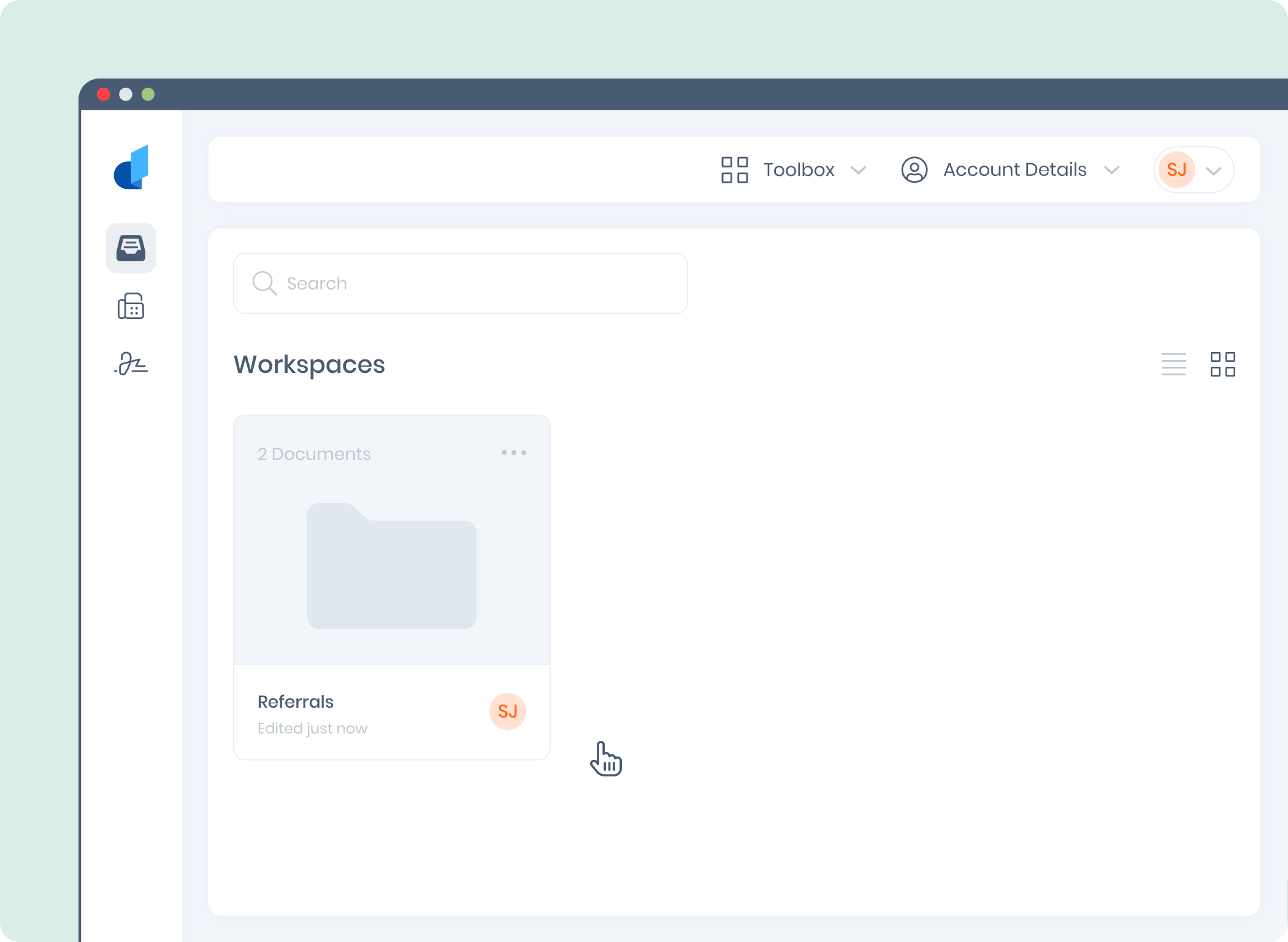The width and height of the screenshot is (1288, 942).
Task: Open the SJ user profile dropdown
Action: click(1214, 170)
